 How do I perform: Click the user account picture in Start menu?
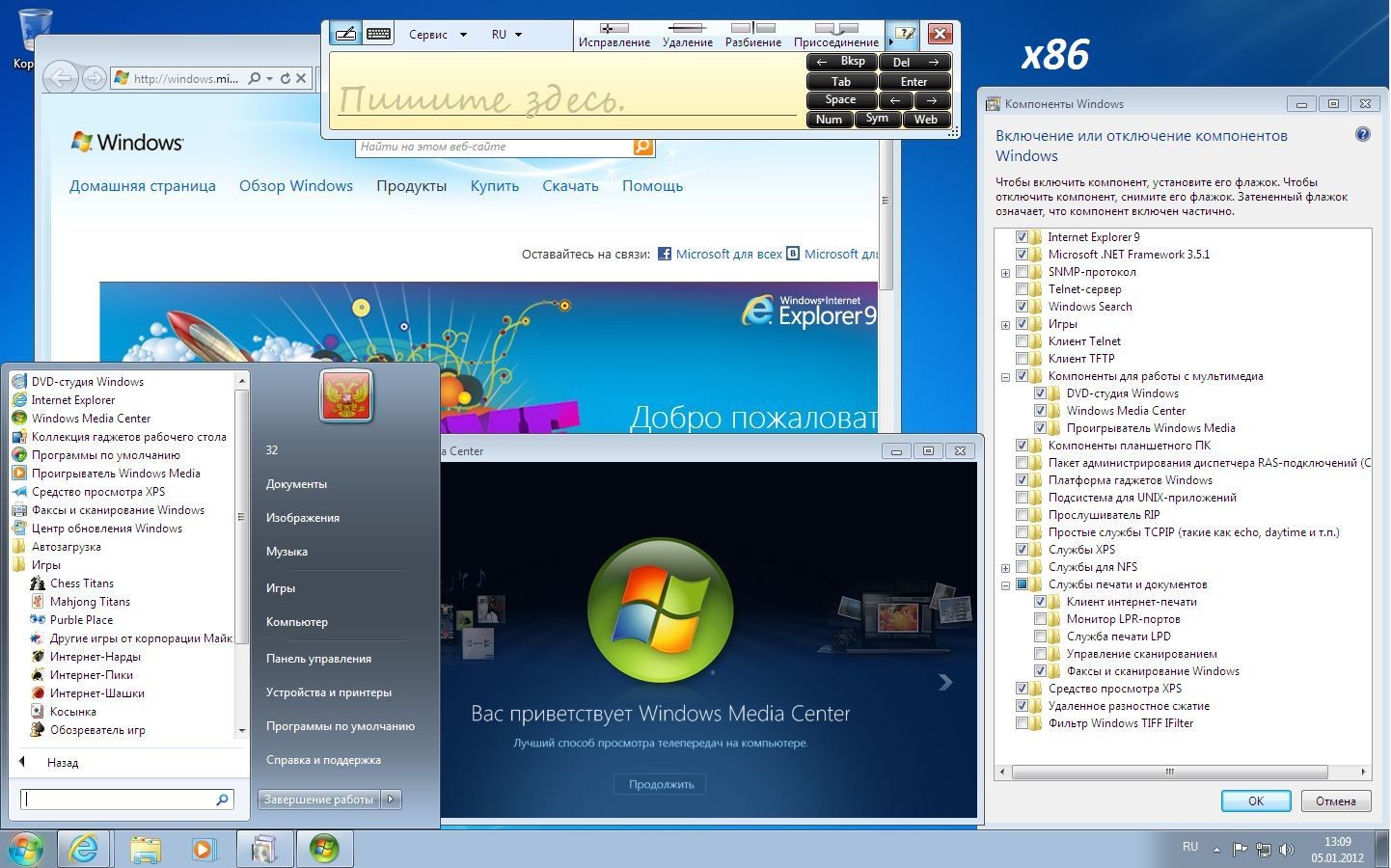[346, 395]
